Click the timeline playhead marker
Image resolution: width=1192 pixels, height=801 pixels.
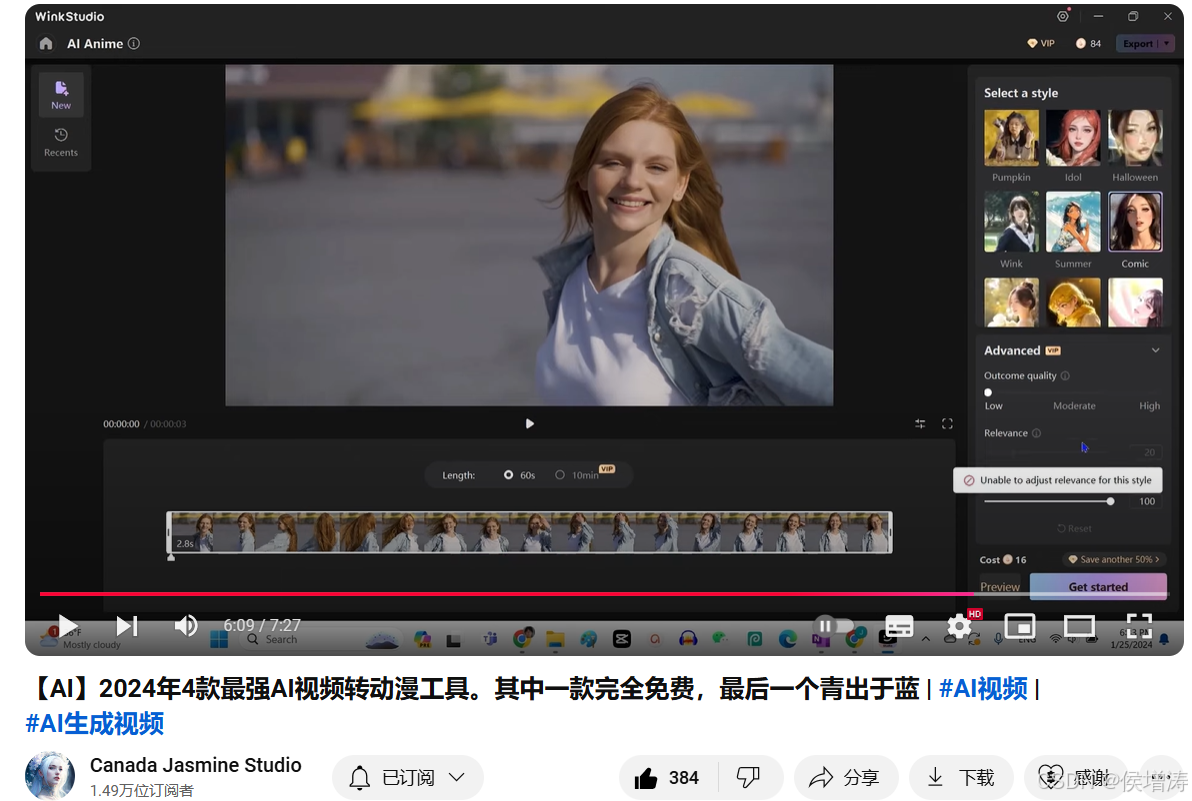coord(171,557)
